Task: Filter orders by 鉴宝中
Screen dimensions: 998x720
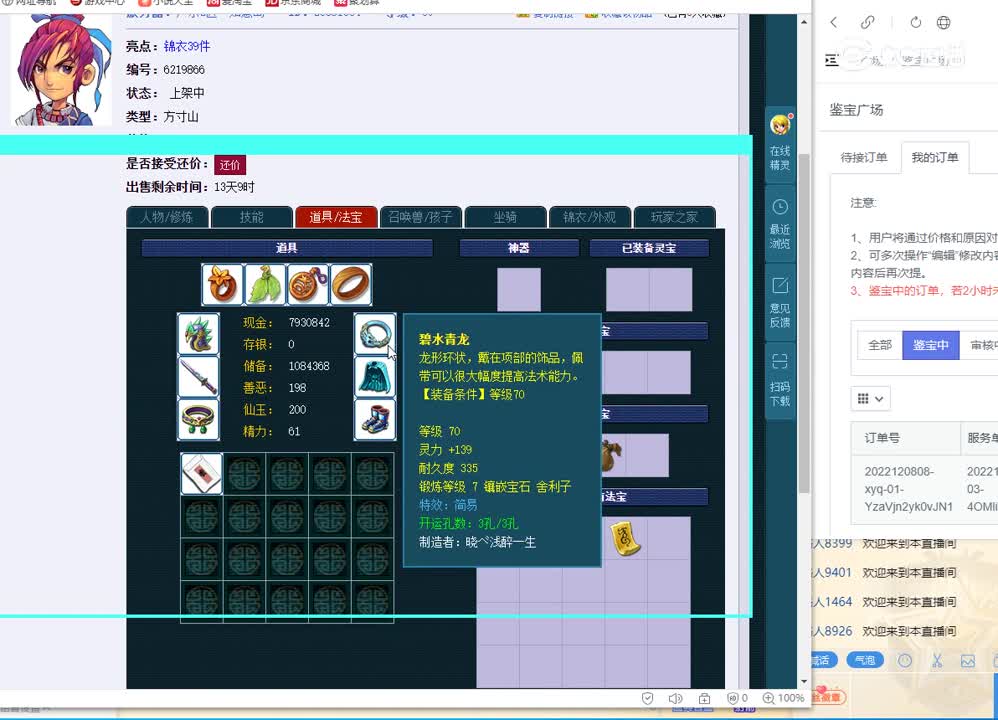Action: pos(931,345)
